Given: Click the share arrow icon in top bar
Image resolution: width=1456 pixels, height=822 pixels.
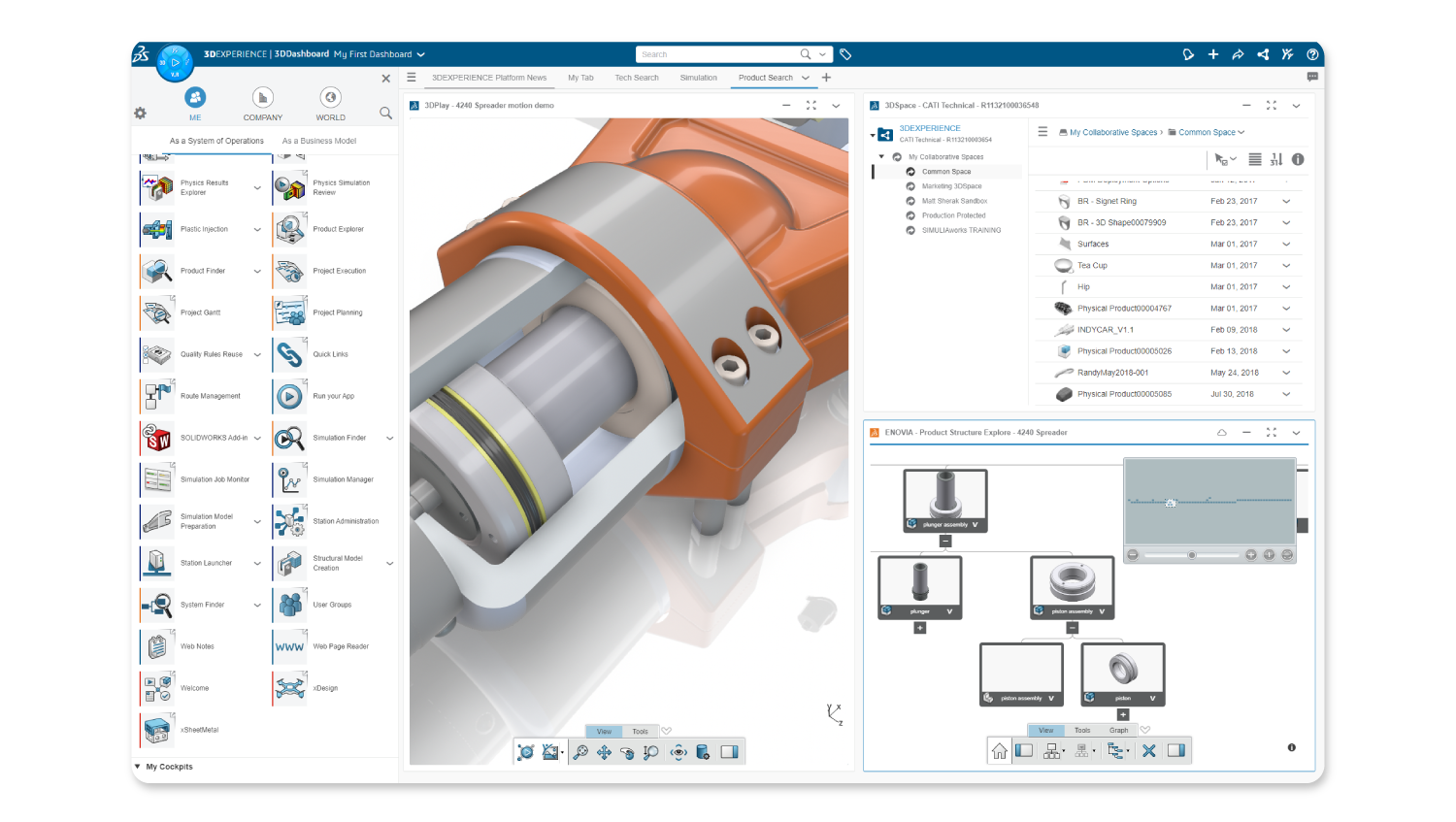Looking at the screenshot, I should pos(1238,54).
